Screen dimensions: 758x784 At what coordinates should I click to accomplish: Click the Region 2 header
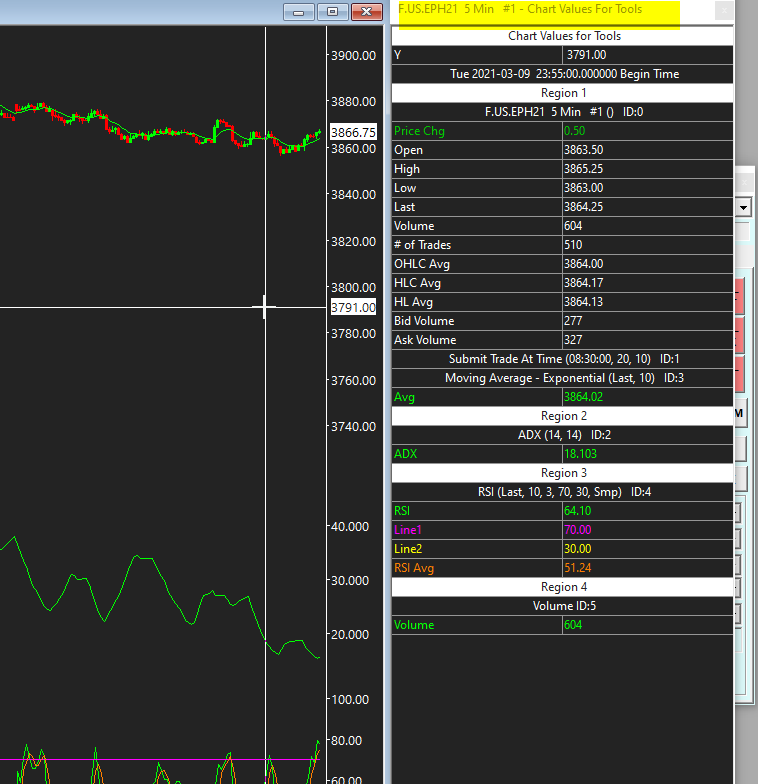(562, 416)
